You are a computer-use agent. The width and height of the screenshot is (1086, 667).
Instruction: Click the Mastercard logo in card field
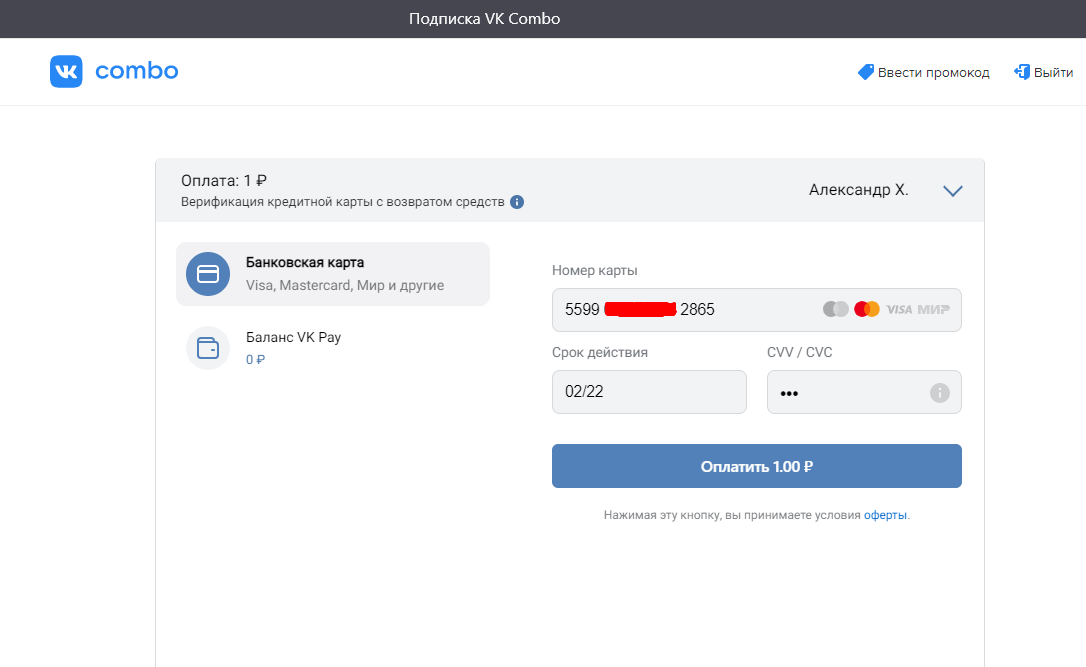(x=866, y=309)
